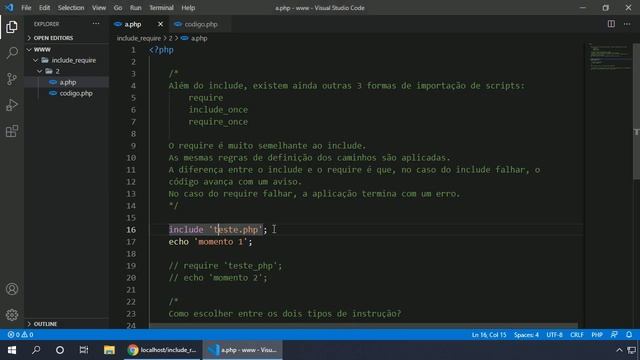Open the Search view in activity bar
This screenshot has height=360, width=640.
tap(12, 53)
